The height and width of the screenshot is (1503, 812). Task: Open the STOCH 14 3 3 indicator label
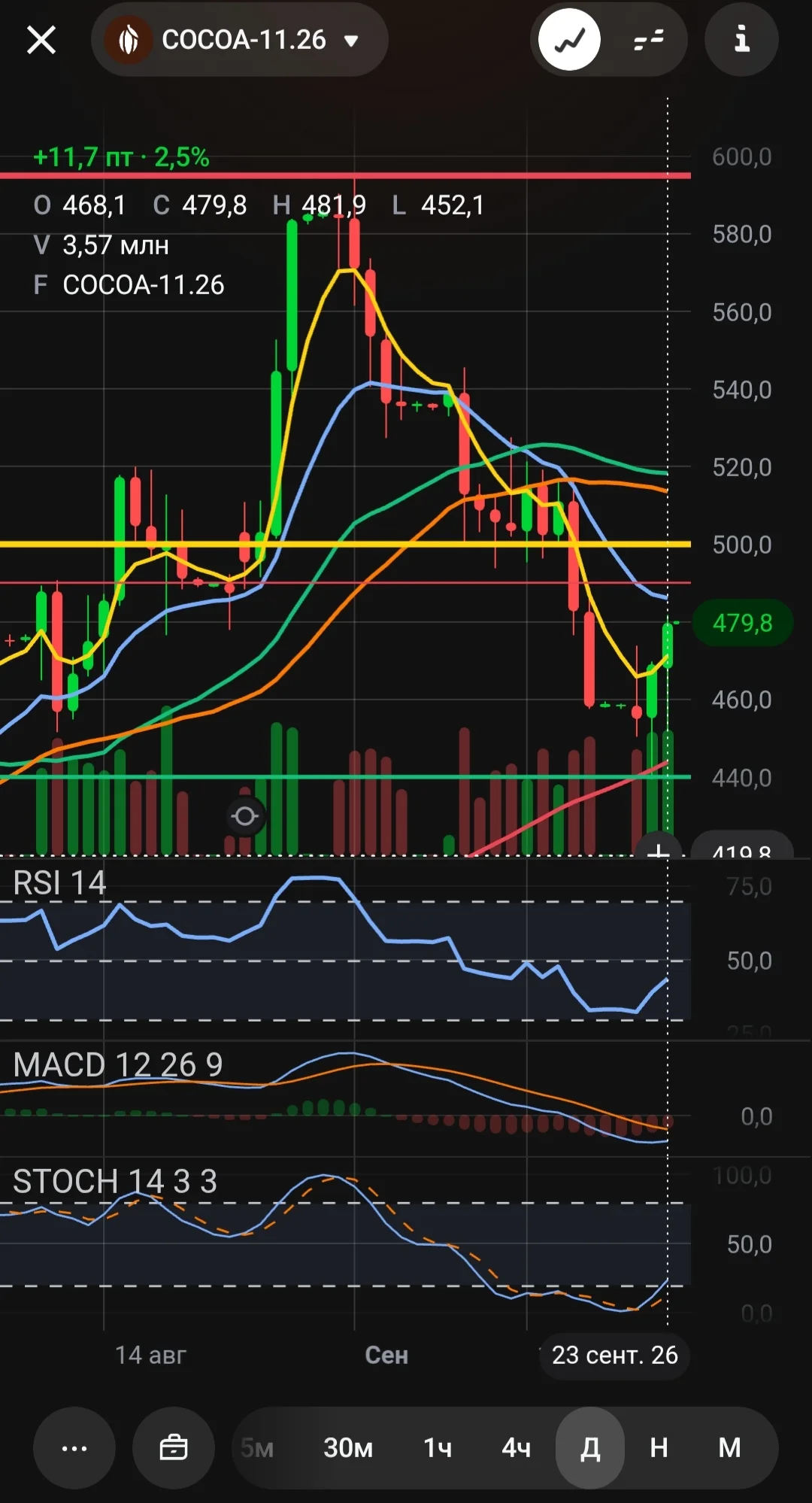(x=115, y=1182)
